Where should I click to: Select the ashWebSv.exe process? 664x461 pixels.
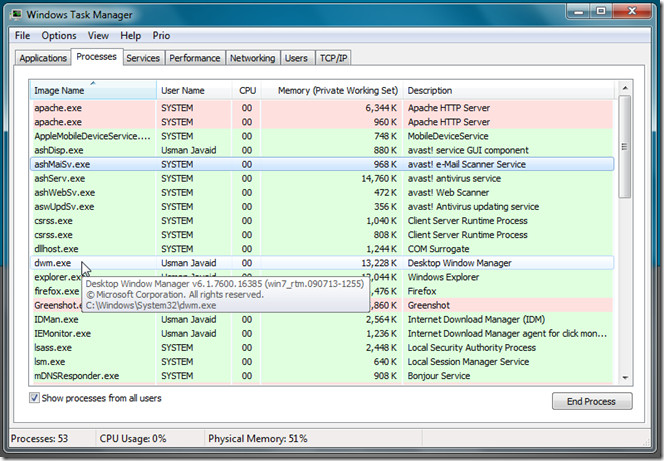322,193
